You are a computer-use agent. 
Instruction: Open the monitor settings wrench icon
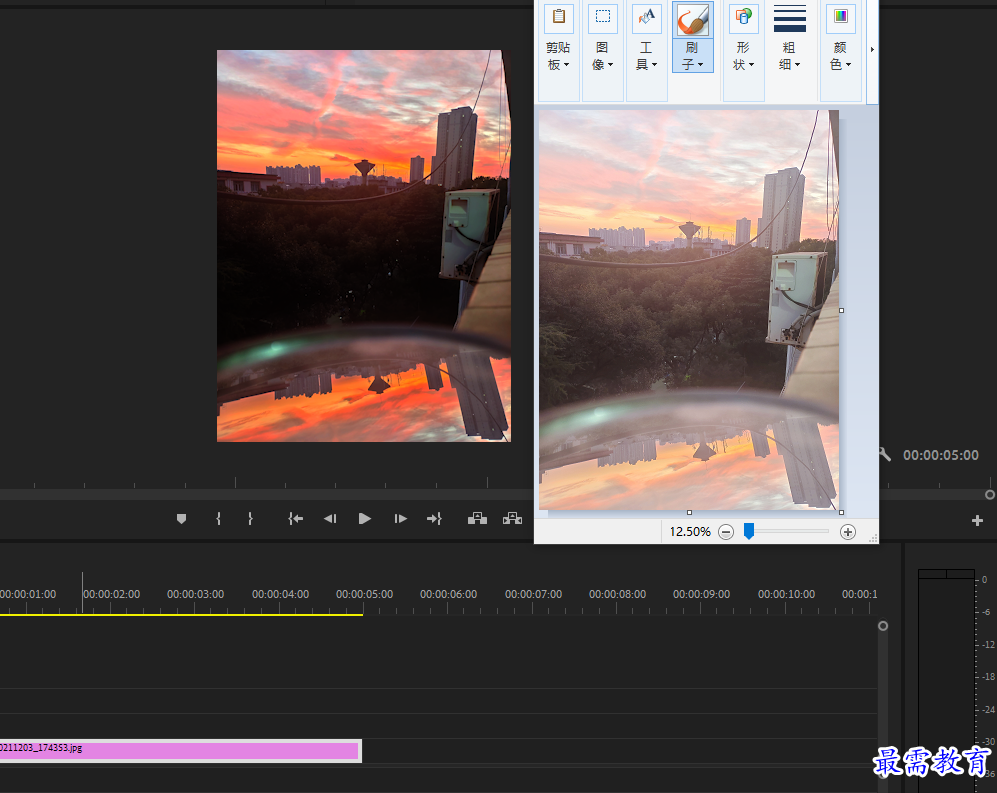click(x=885, y=454)
